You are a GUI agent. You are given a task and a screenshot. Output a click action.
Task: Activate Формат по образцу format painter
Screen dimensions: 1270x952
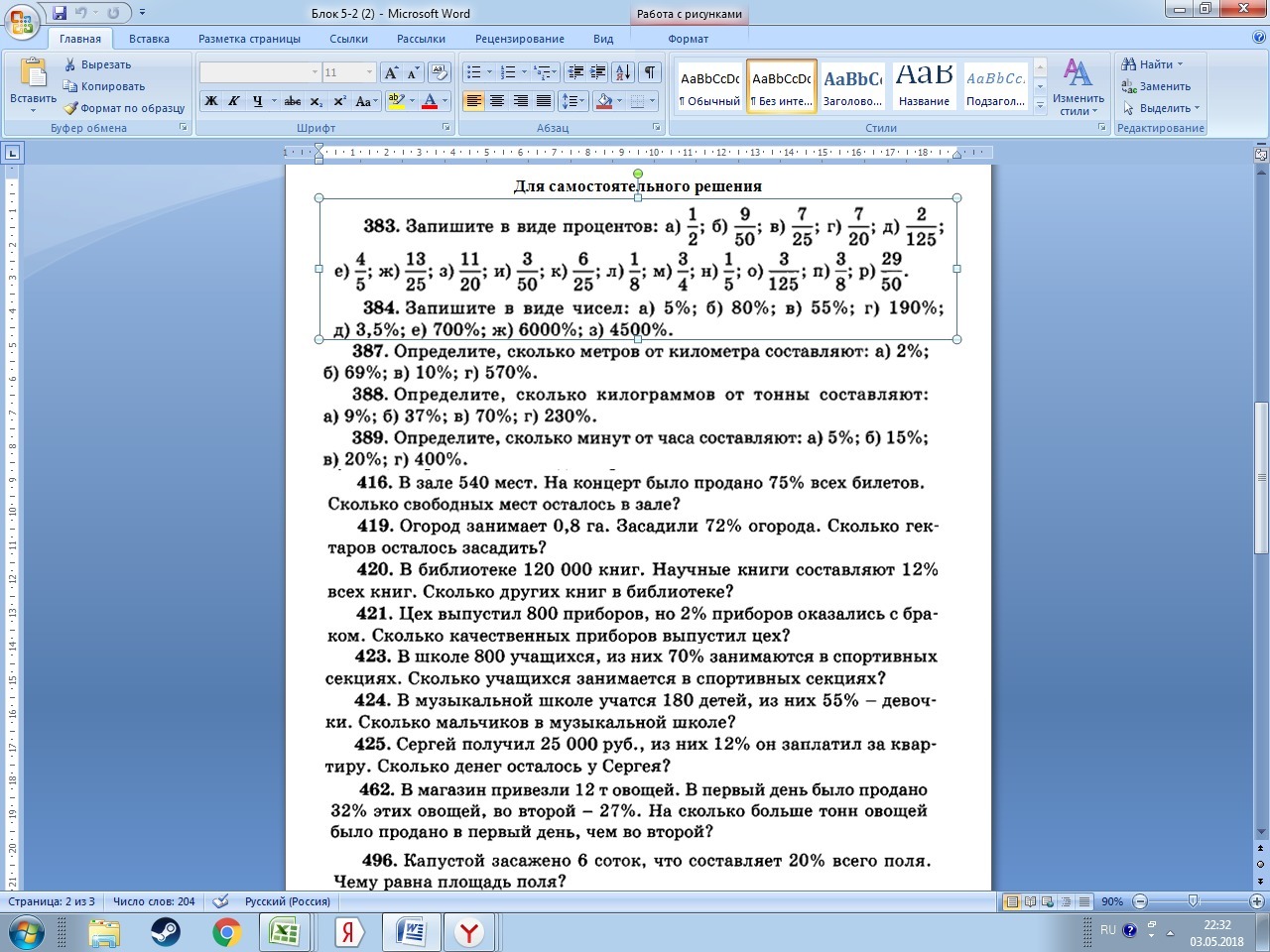click(x=124, y=108)
